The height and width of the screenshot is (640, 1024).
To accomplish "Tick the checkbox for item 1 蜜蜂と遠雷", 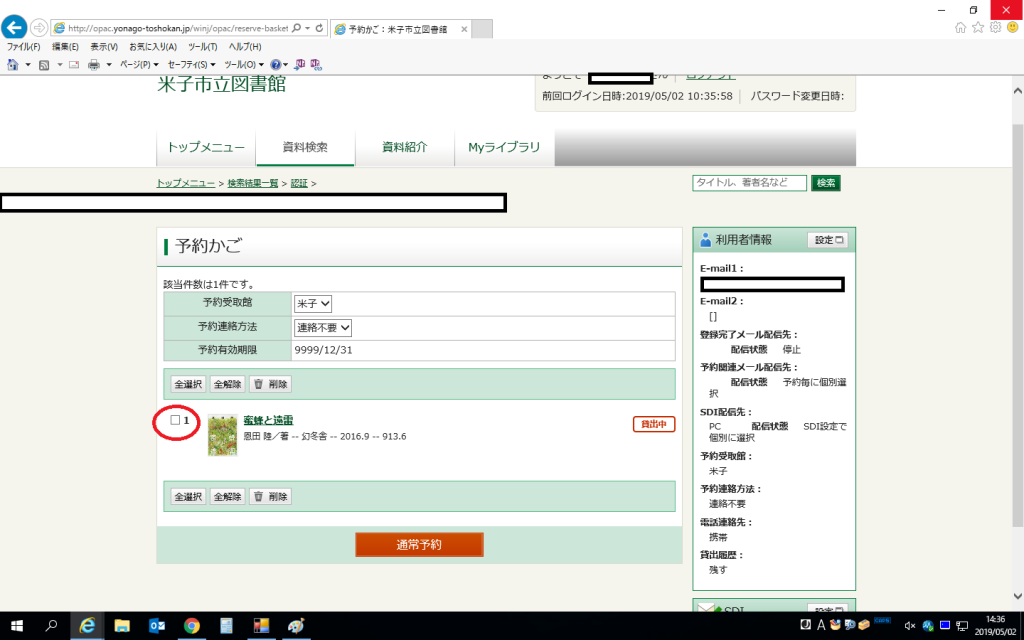I will coord(175,420).
